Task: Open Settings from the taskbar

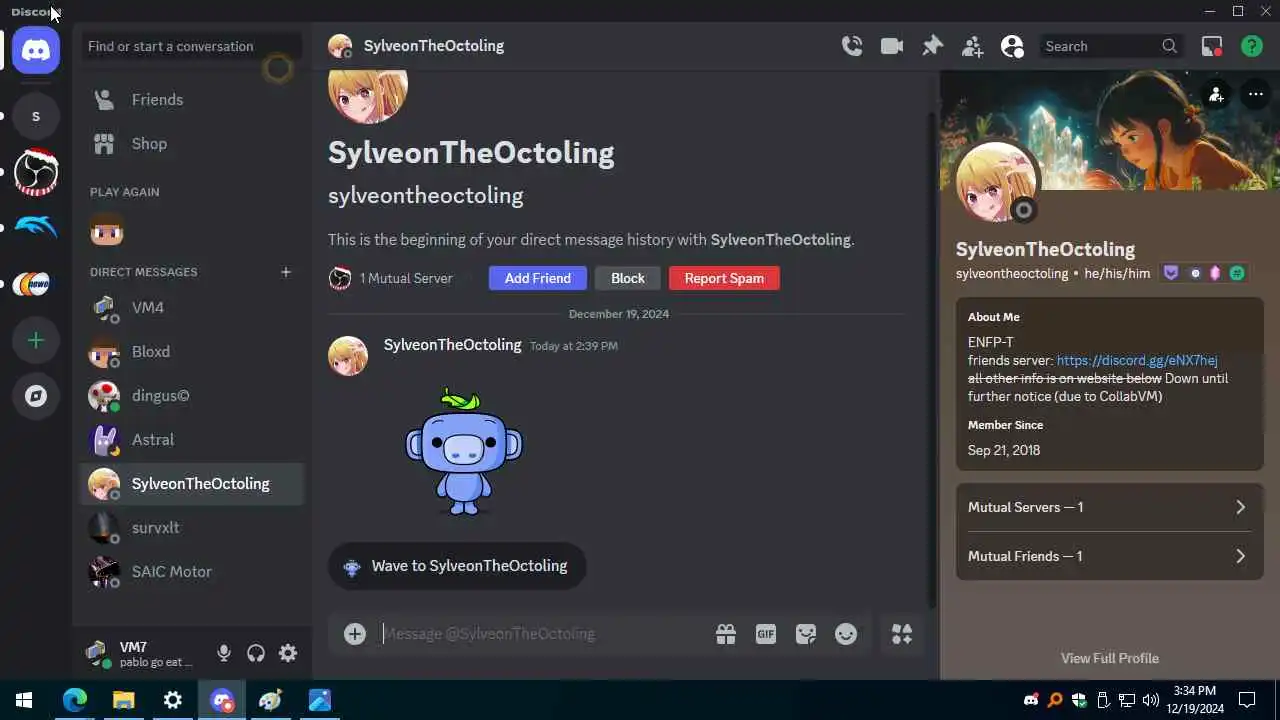Action: pos(173,700)
